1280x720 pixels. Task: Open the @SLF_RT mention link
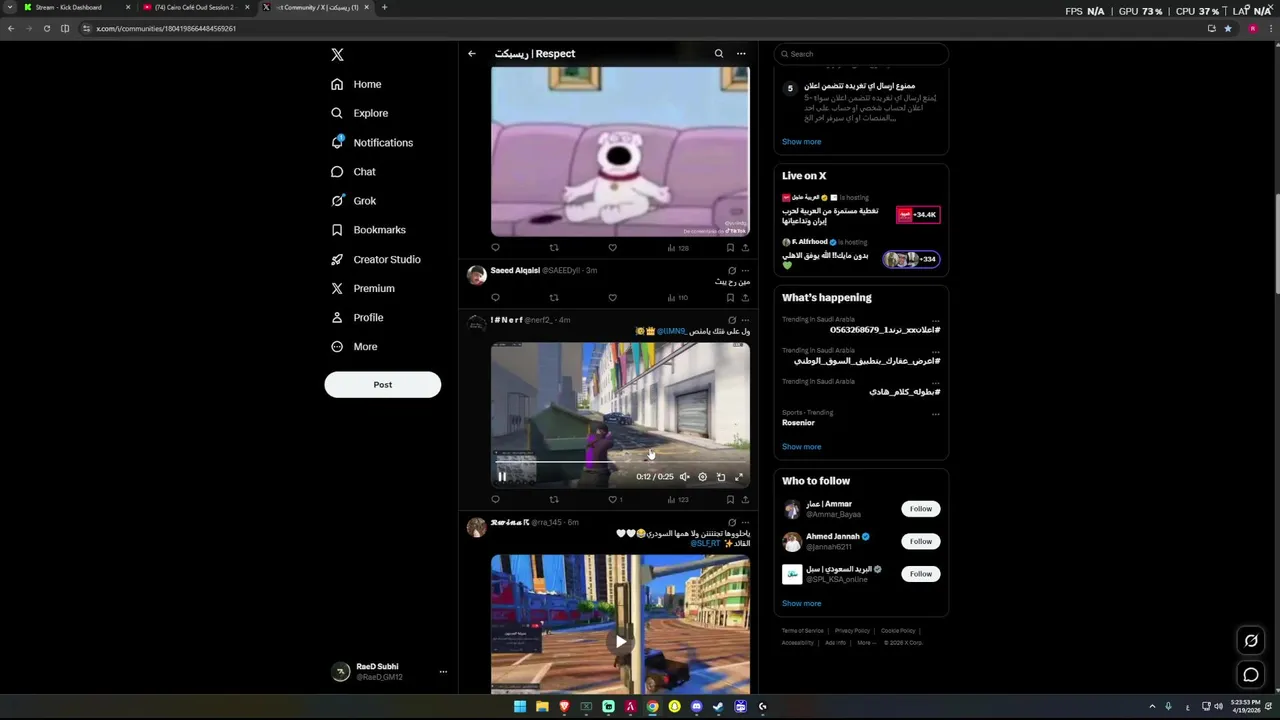coord(705,543)
